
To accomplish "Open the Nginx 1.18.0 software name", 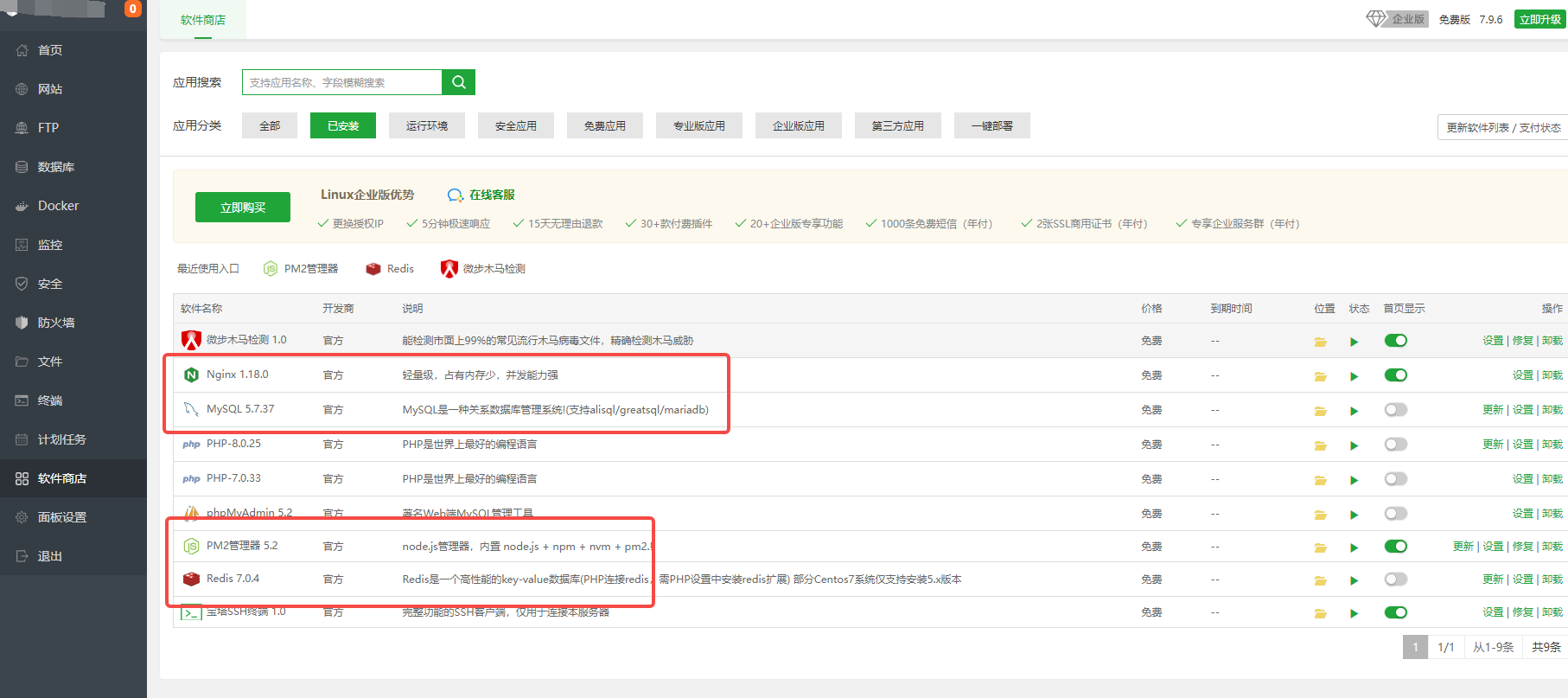I will 237,375.
